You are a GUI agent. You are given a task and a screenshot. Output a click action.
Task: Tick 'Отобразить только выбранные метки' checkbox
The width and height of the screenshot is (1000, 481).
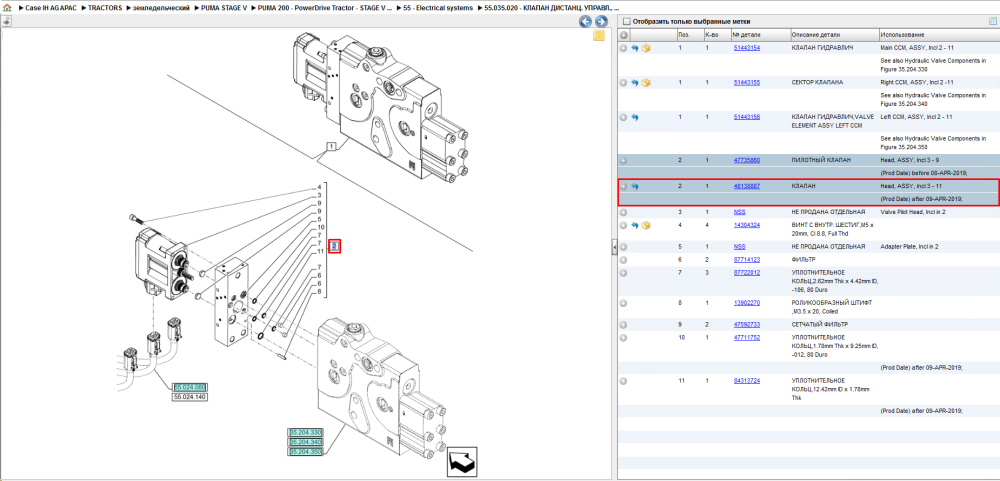(x=626, y=21)
